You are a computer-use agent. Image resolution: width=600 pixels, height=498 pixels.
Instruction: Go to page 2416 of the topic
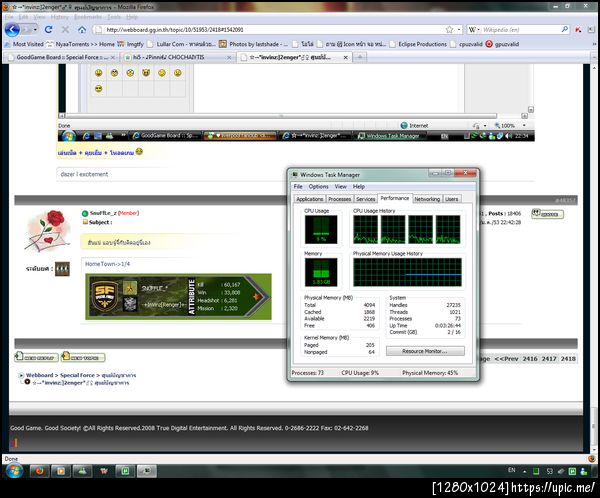click(530, 359)
